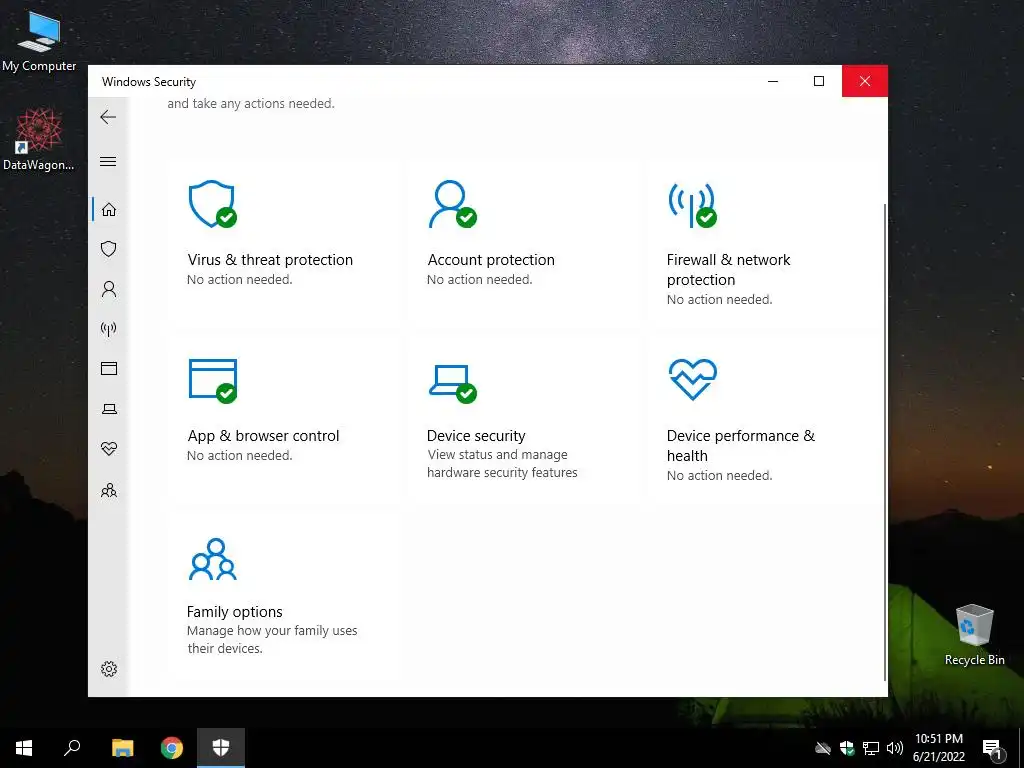Screen dimensions: 1024x768
Task: Open Family options heading
Action: (234, 611)
